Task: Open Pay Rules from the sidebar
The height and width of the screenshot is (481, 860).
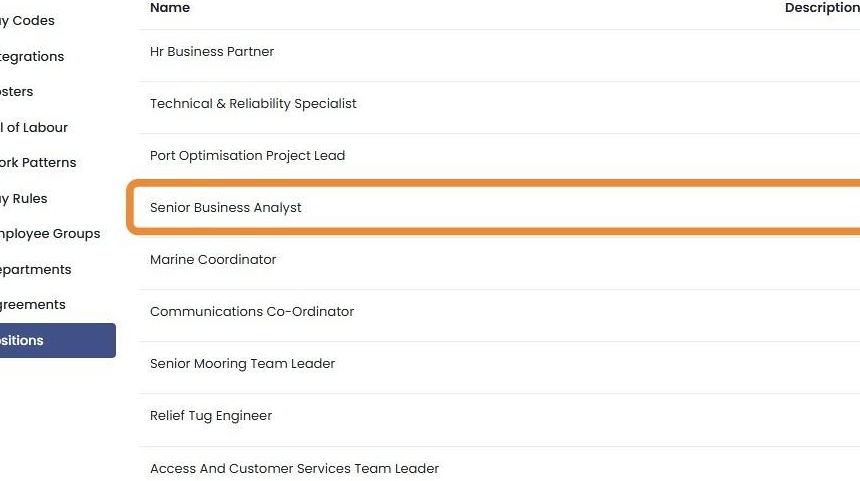Action: [24, 199]
